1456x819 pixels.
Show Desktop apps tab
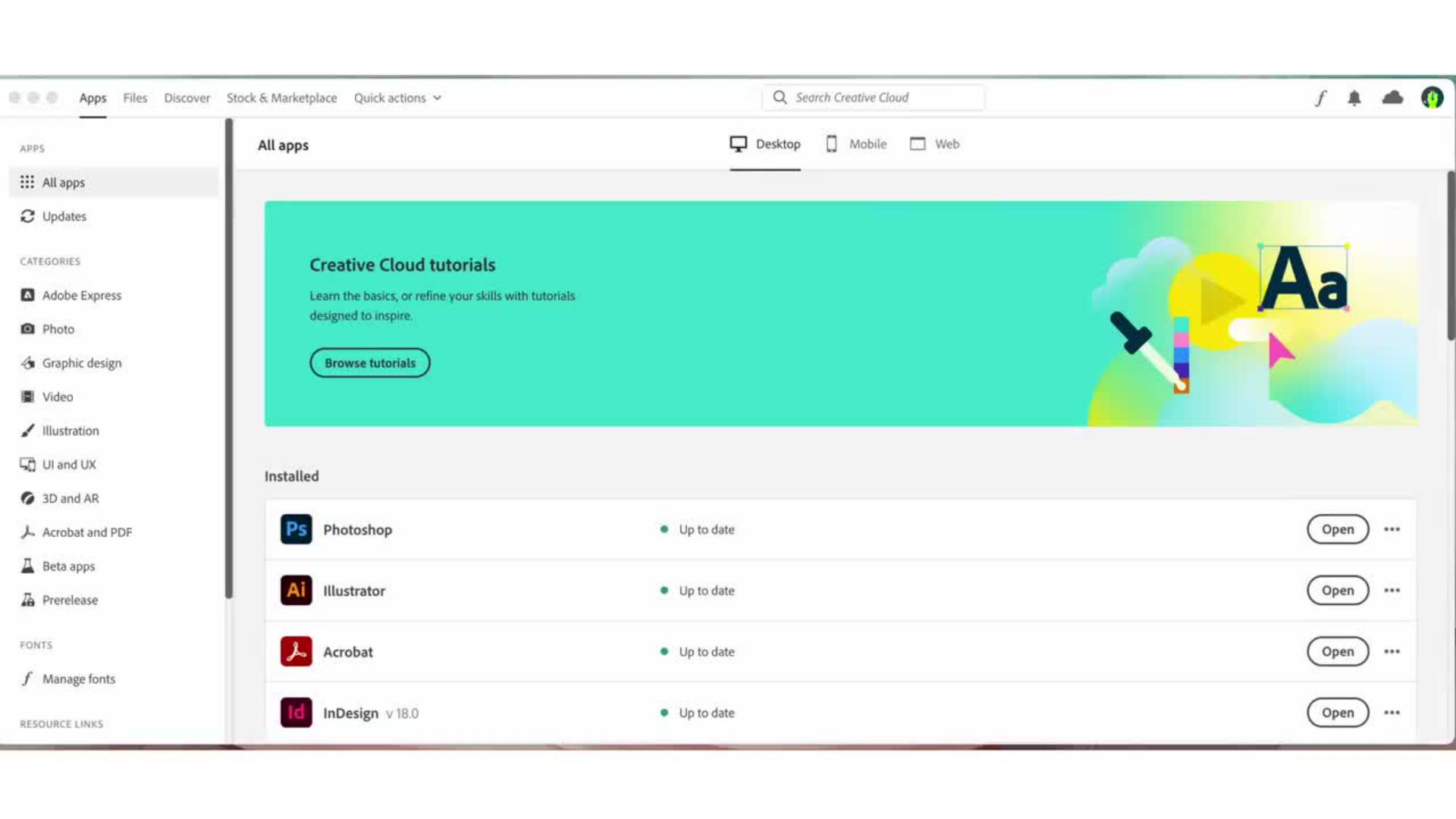coord(765,144)
